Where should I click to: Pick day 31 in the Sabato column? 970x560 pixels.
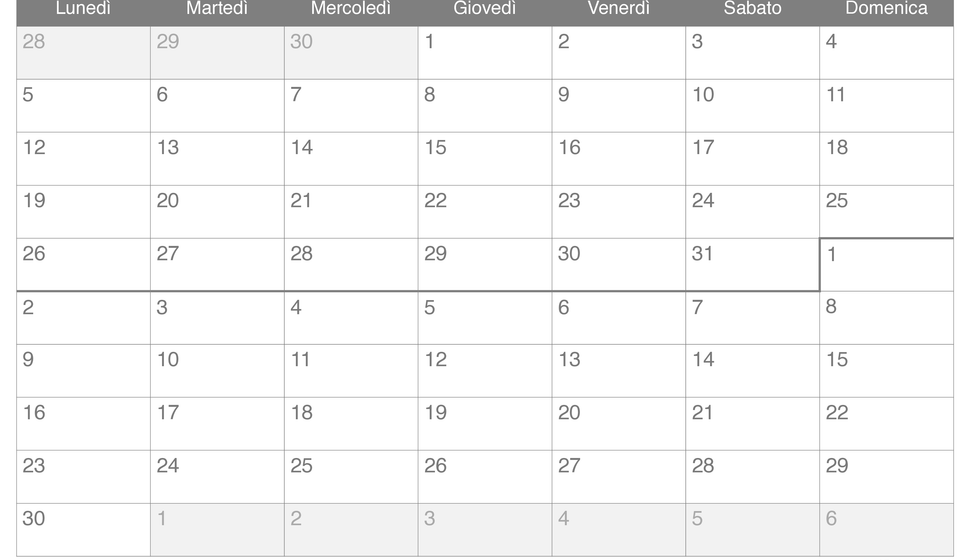[x=753, y=264]
